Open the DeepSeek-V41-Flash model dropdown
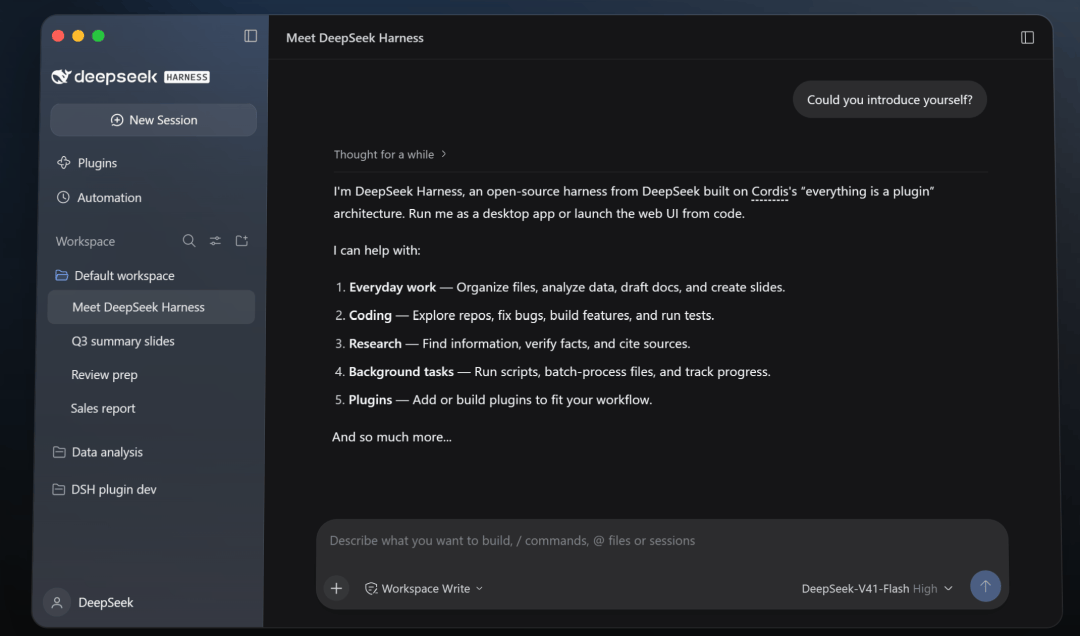Screen dimensions: 1080x636 [877, 588]
